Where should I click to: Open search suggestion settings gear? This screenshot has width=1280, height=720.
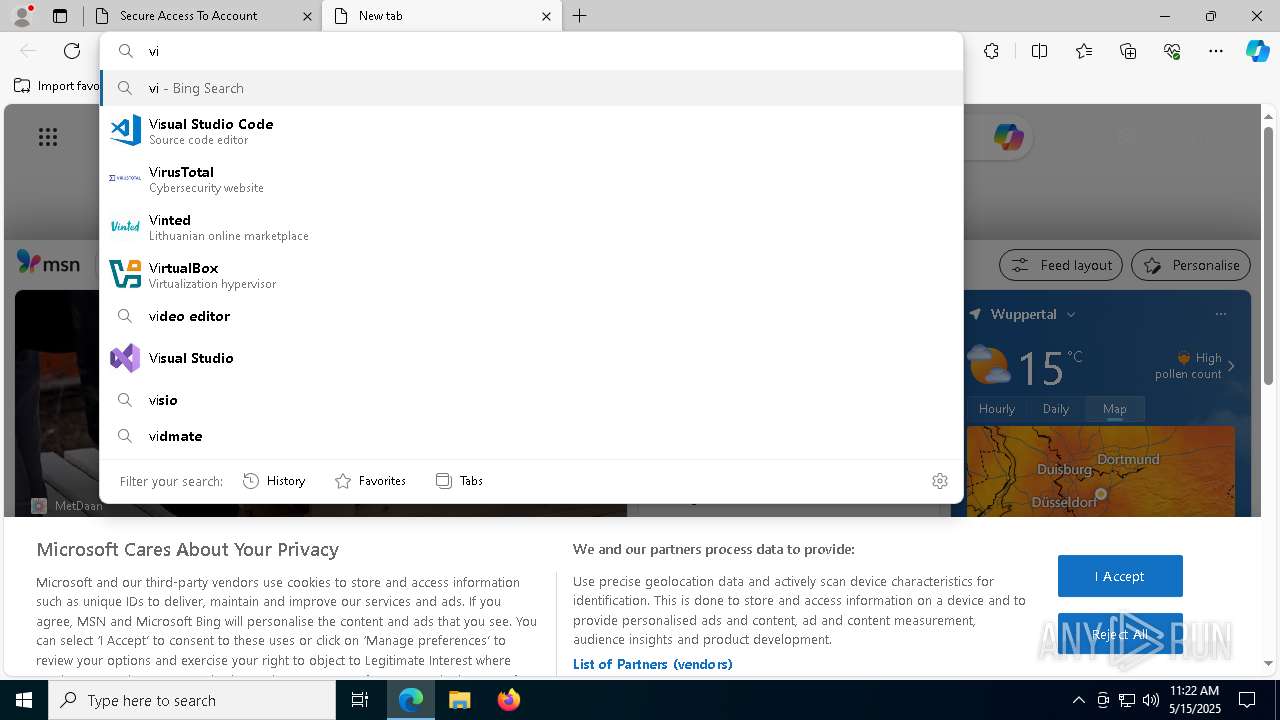click(939, 481)
